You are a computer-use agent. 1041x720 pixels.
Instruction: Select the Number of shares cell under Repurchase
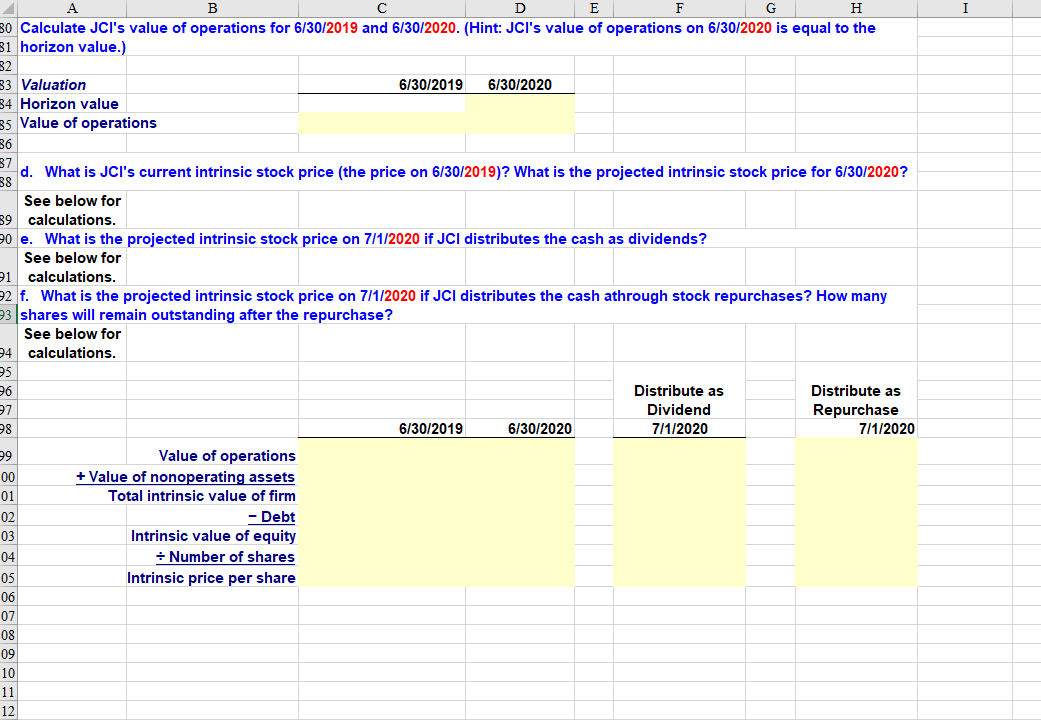[856, 555]
